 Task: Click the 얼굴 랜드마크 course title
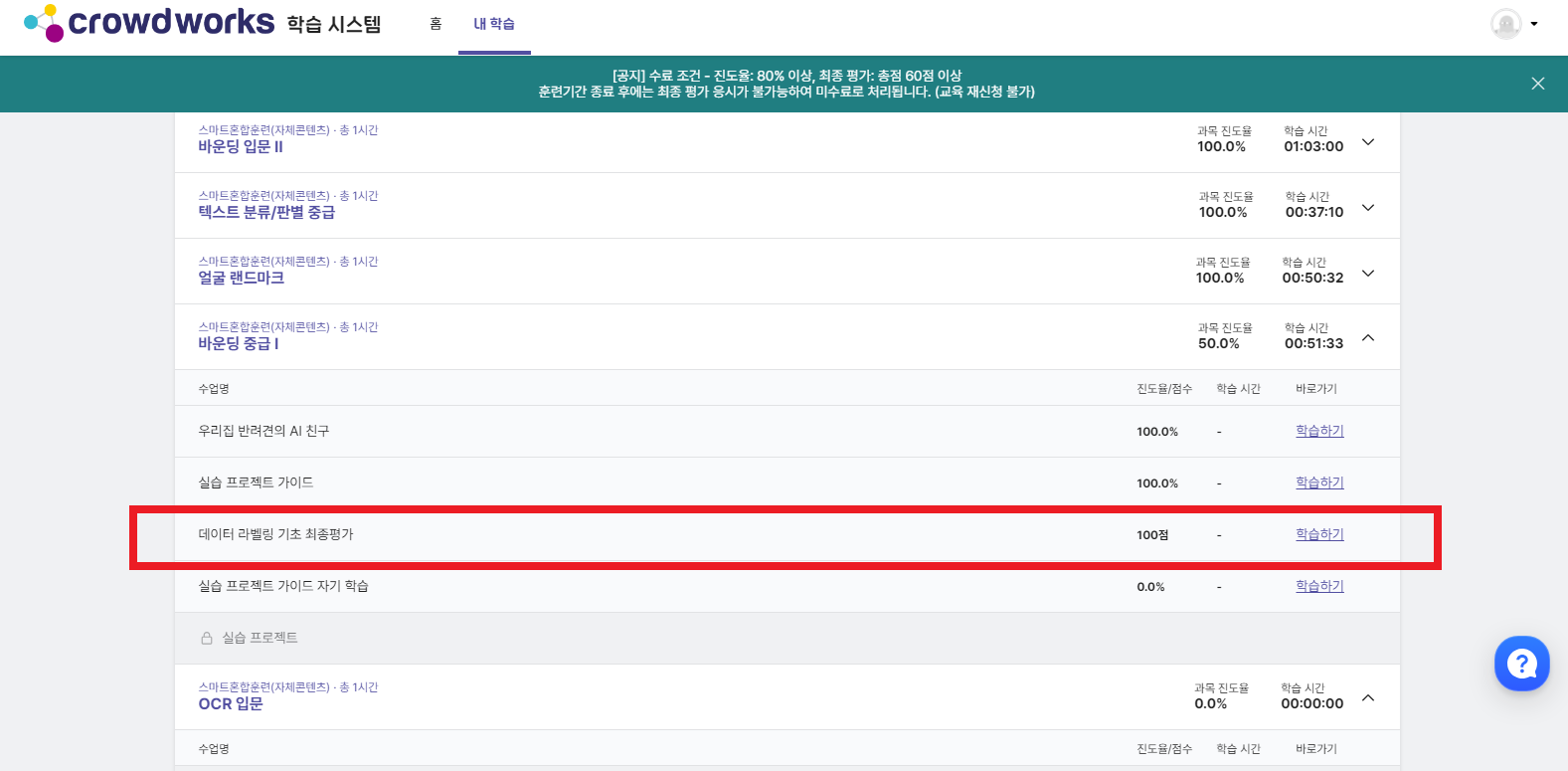pyautogui.click(x=242, y=278)
